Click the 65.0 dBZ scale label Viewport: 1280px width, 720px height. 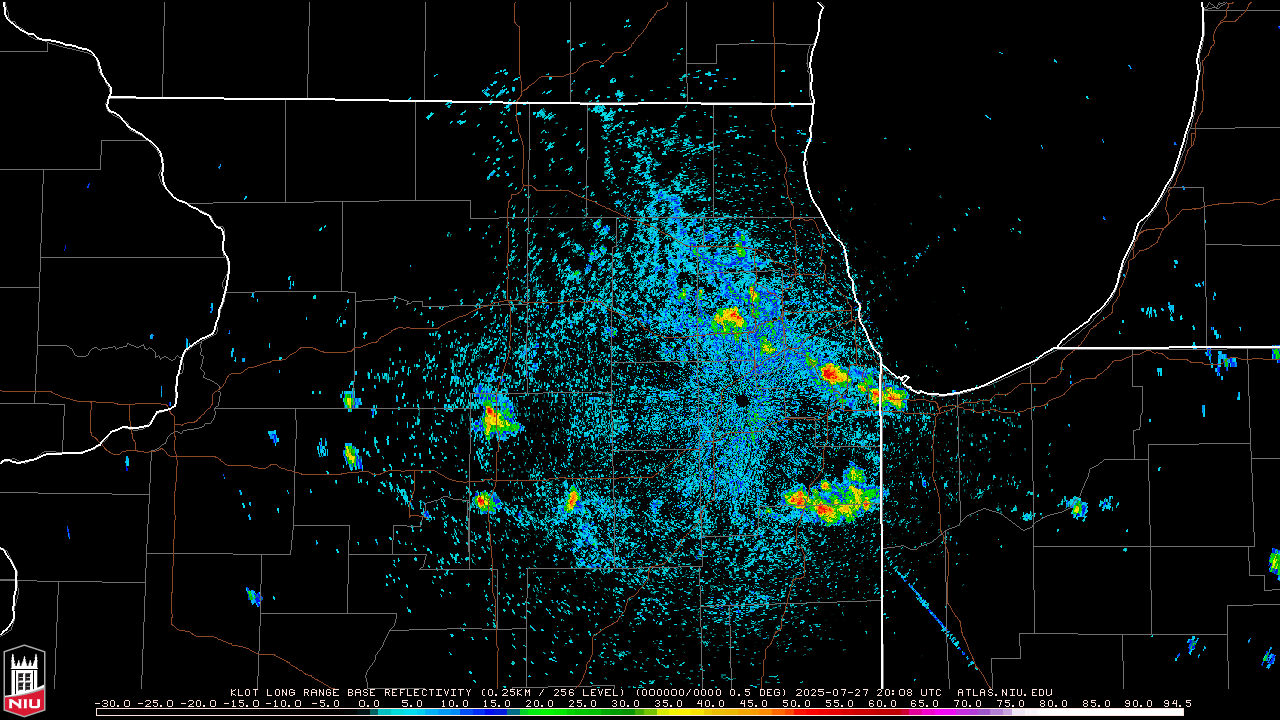[x=925, y=703]
